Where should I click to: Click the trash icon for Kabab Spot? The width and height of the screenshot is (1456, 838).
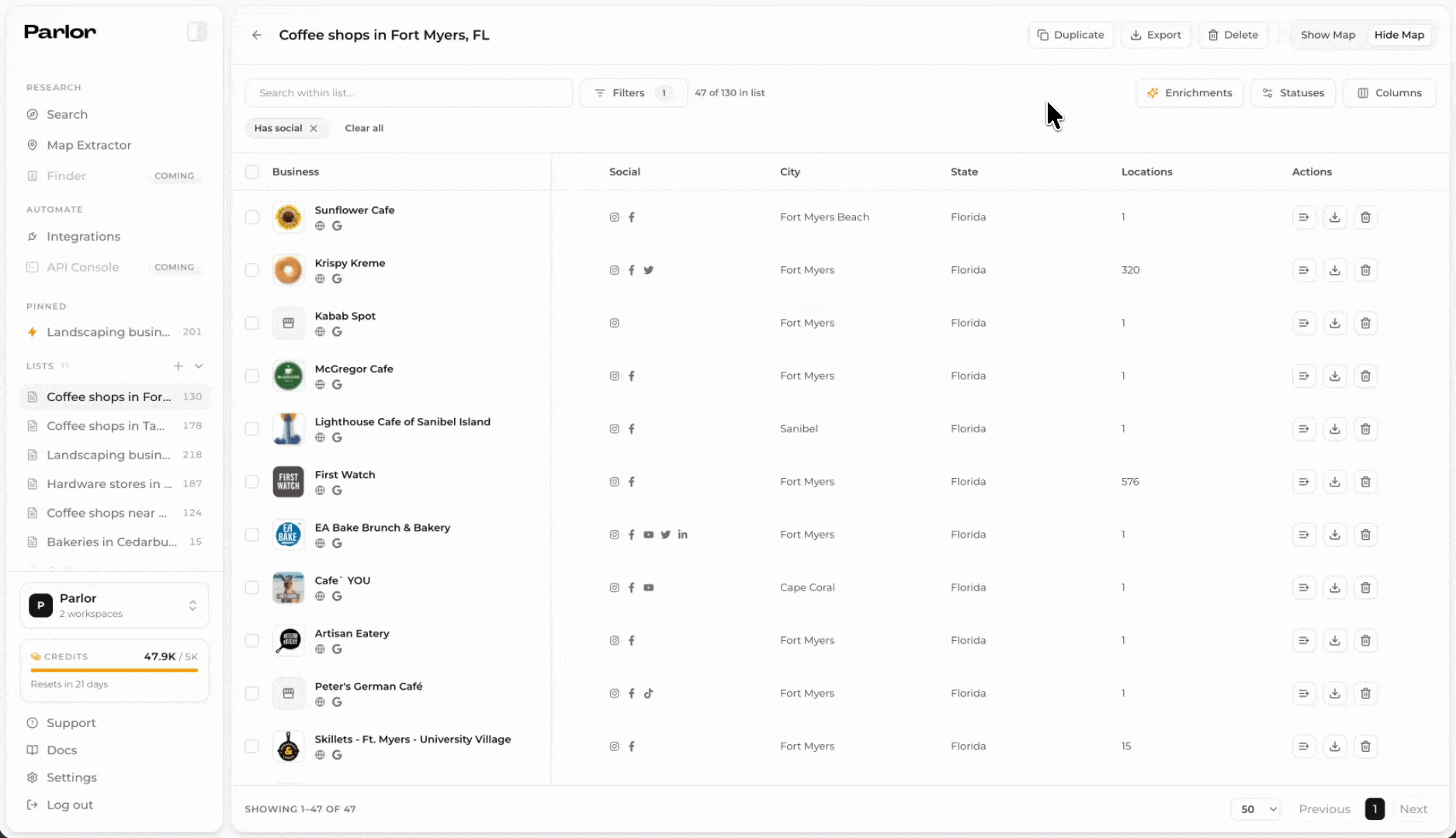click(1365, 323)
